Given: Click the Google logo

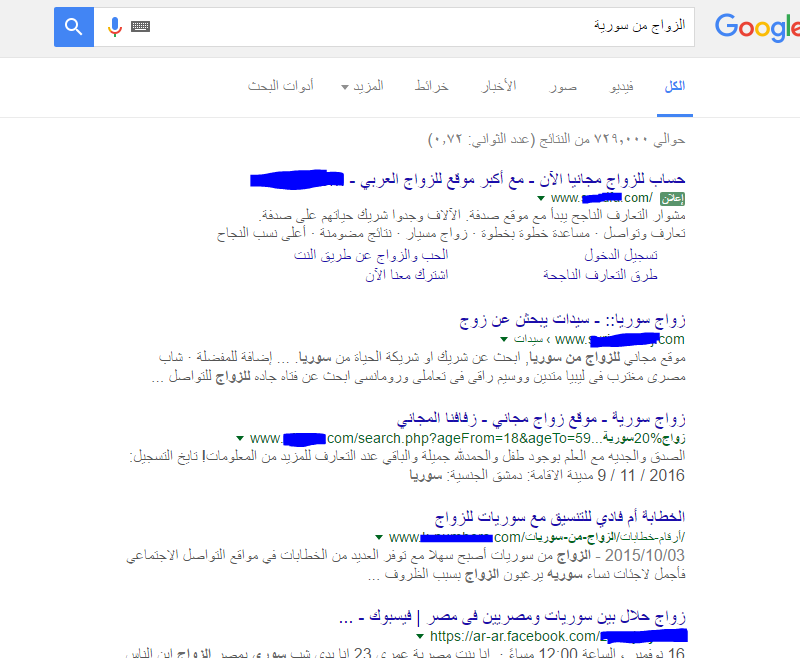Looking at the screenshot, I should [x=757, y=28].
